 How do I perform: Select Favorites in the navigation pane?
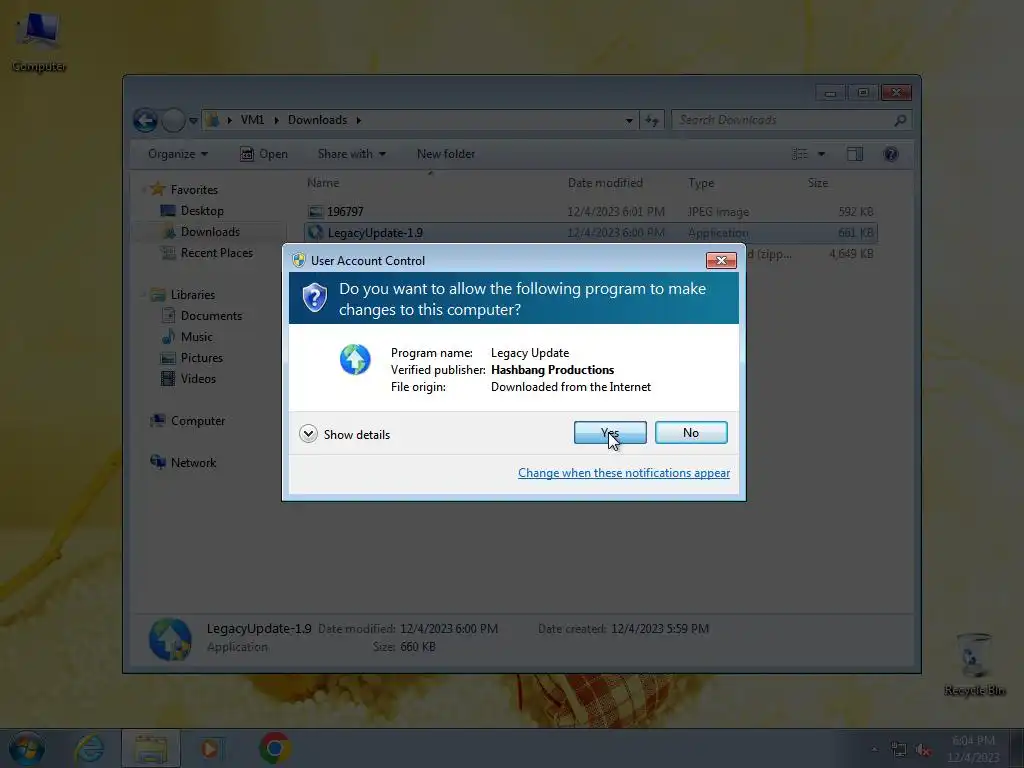(194, 190)
